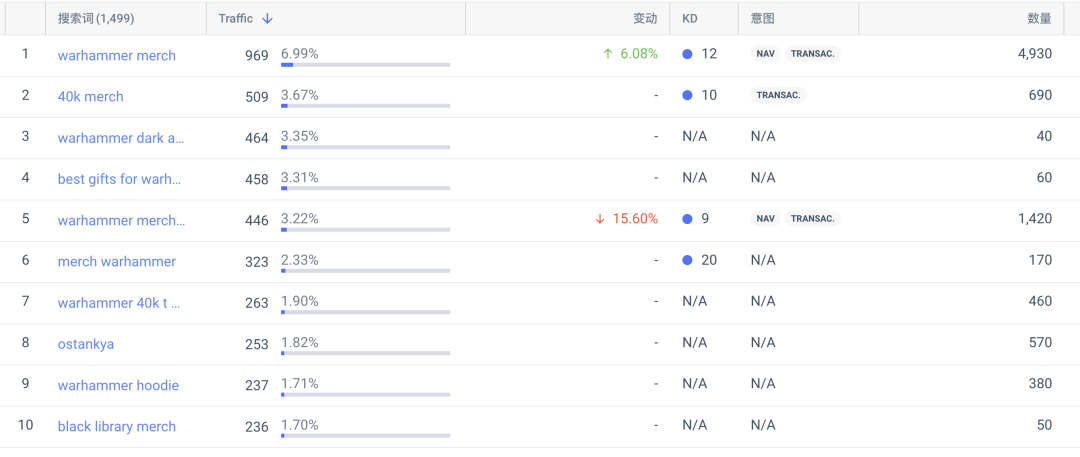
Task: Open the truncated 'warhammer merch…' link in row 5
Action: click(121, 221)
